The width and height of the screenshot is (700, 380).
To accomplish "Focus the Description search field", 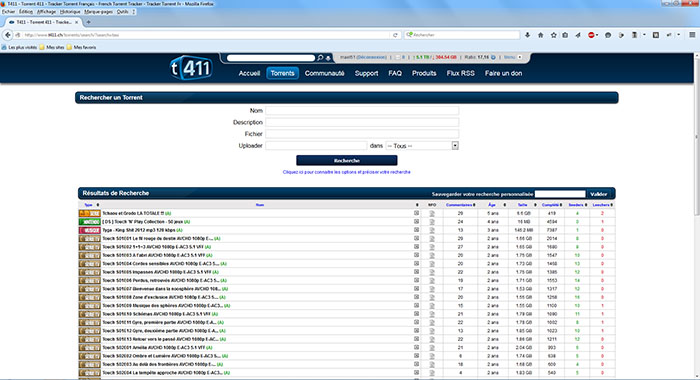I will click(x=362, y=122).
